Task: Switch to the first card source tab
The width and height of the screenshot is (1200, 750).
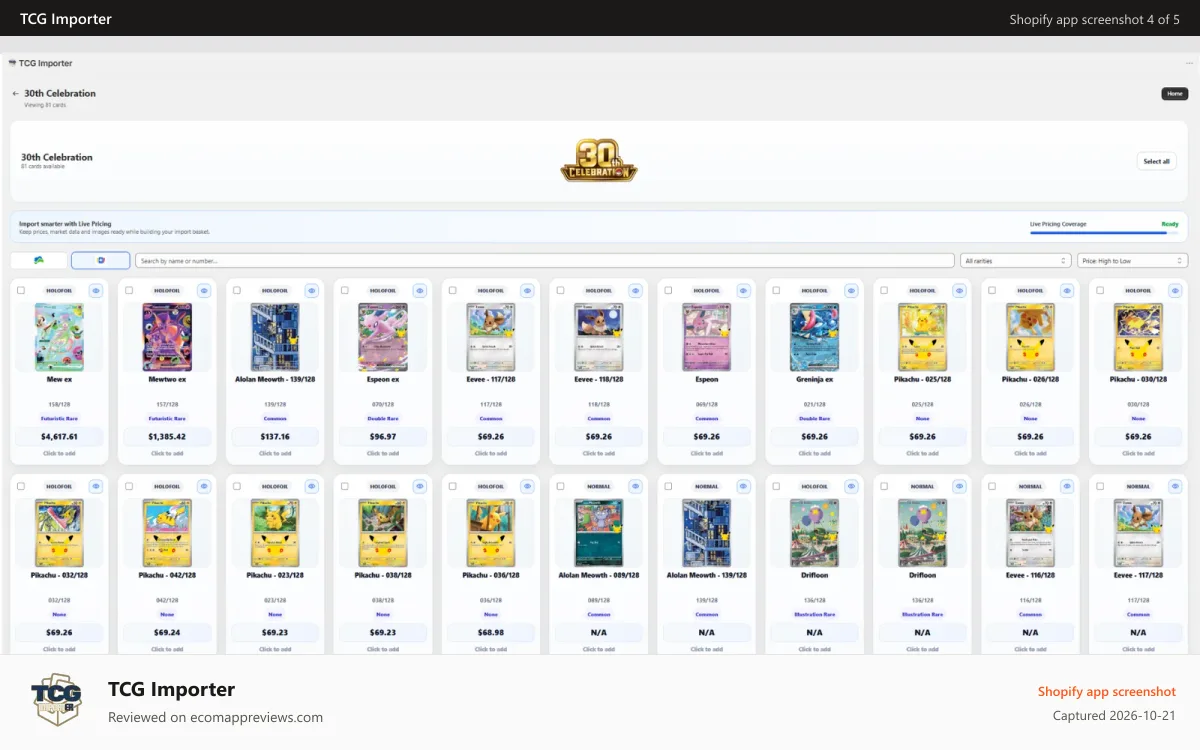Action: pos(39,260)
